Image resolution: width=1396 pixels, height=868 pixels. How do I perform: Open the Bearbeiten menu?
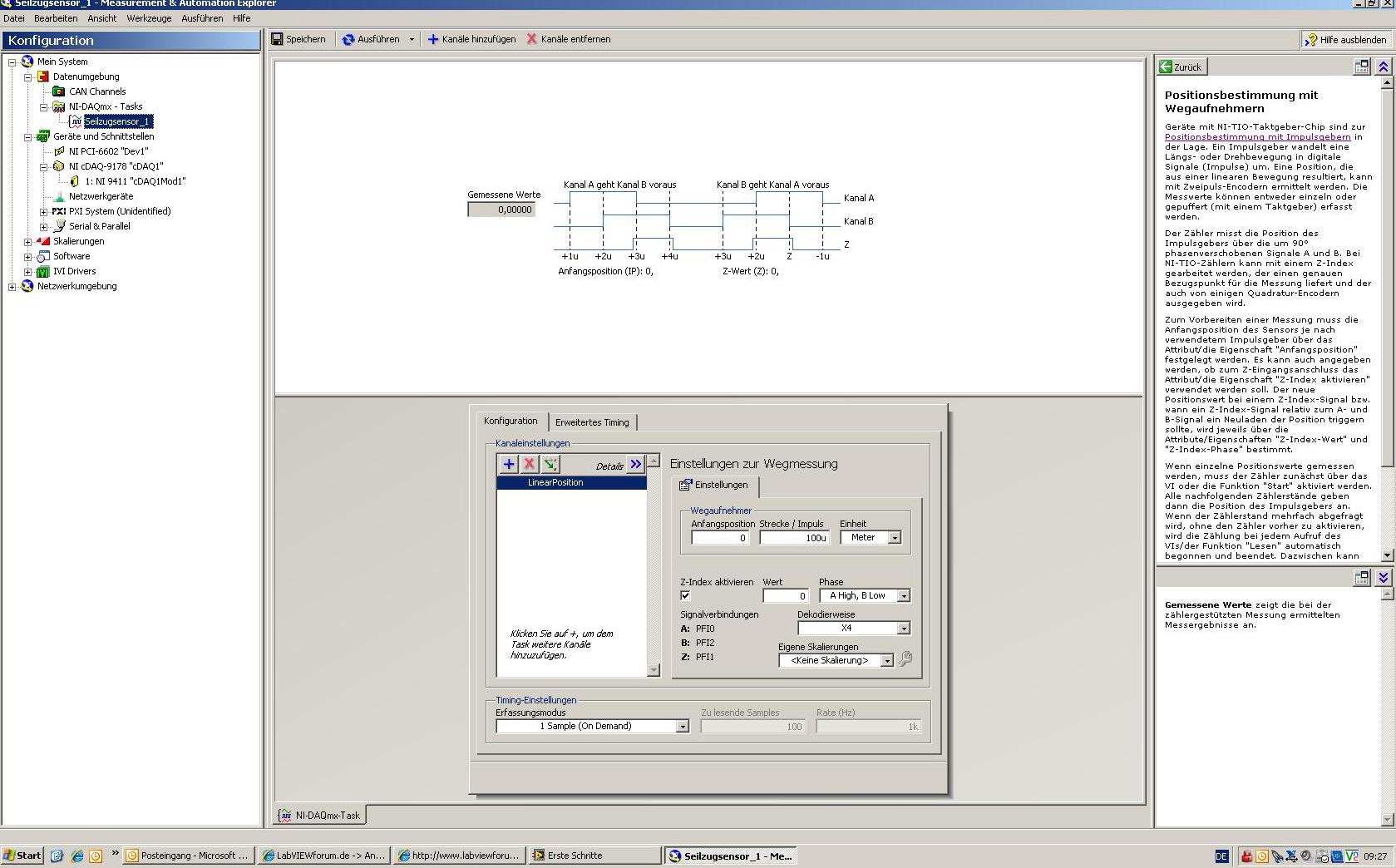[x=56, y=18]
